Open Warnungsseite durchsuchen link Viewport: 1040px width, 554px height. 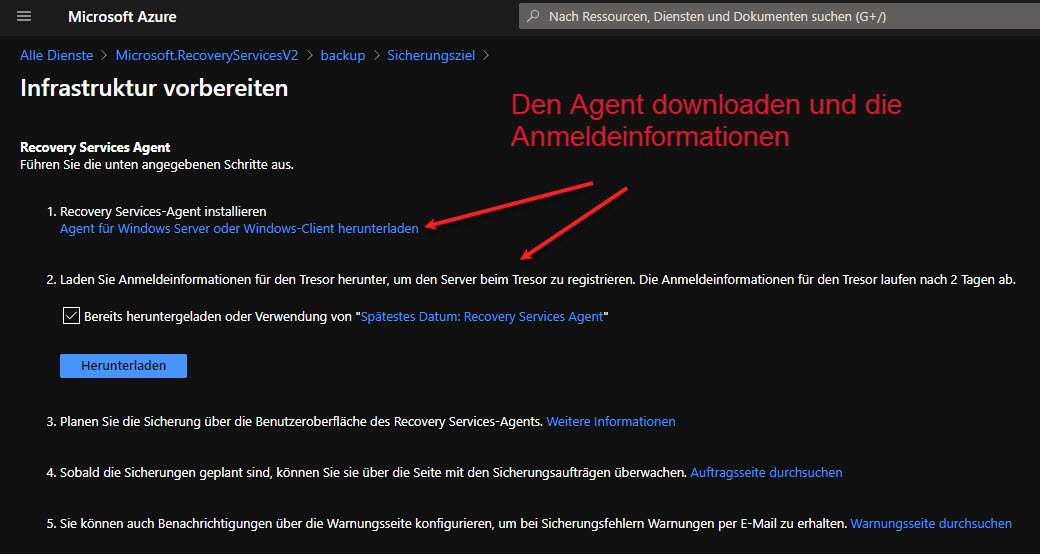(931, 523)
